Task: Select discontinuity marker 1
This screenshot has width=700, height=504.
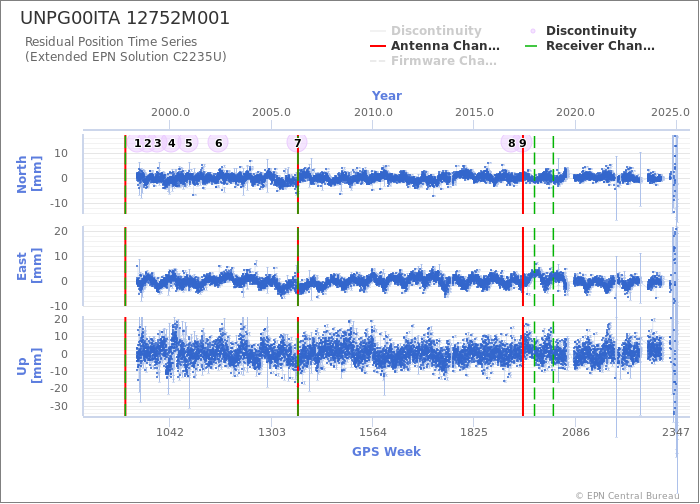Action: pyautogui.click(x=138, y=143)
